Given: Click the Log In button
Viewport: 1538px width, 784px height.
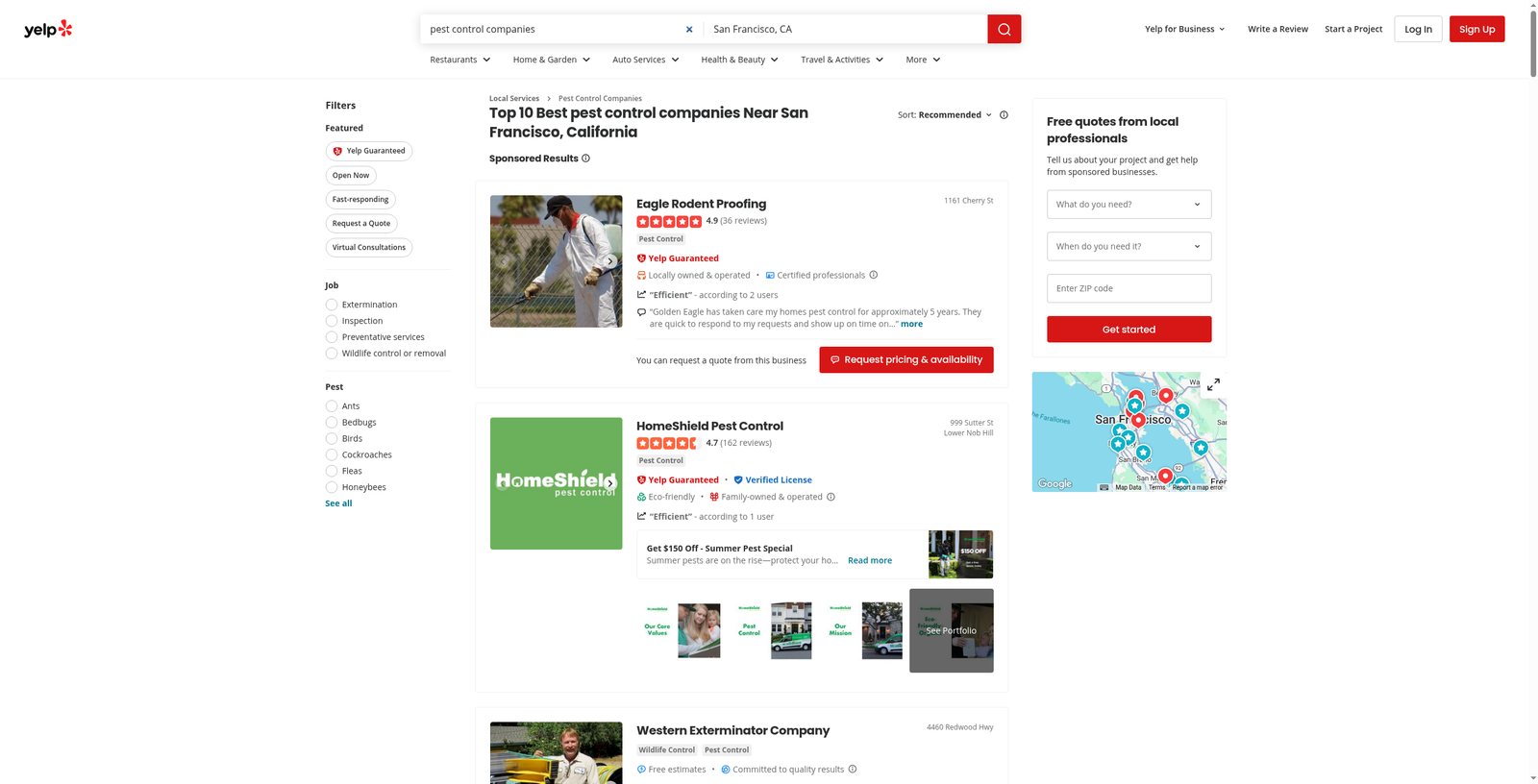Looking at the screenshot, I should coord(1418,29).
